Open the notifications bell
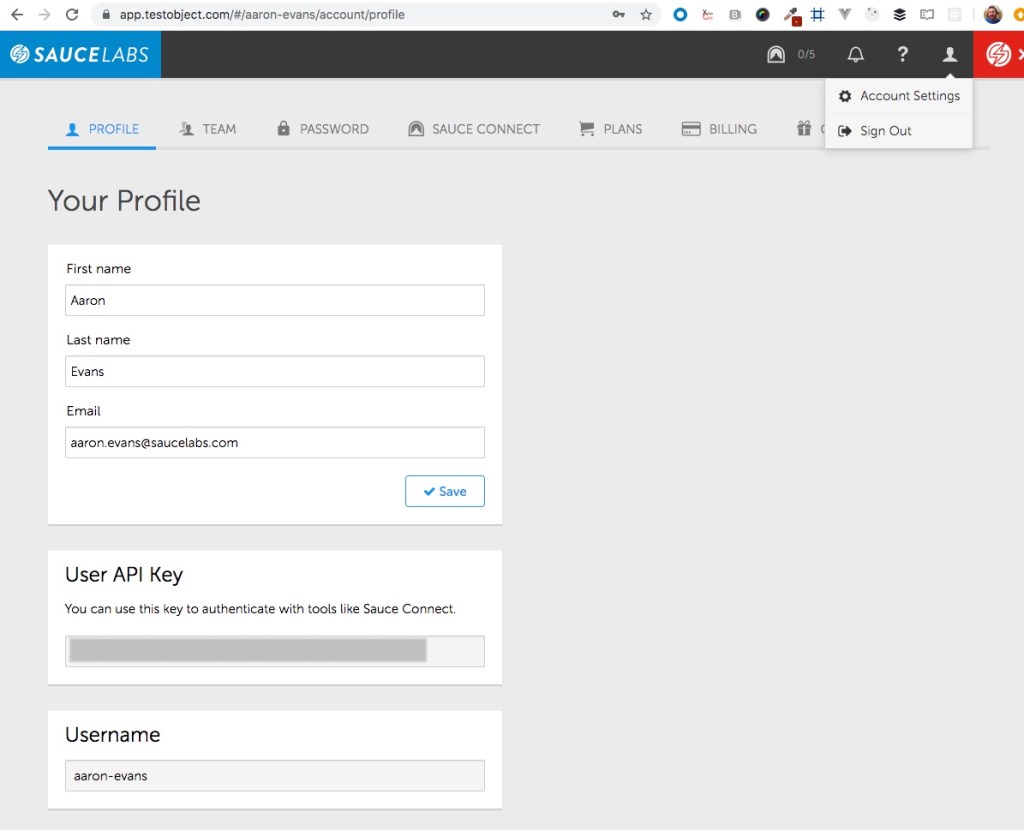Screen dimensions: 1024x830 point(855,55)
